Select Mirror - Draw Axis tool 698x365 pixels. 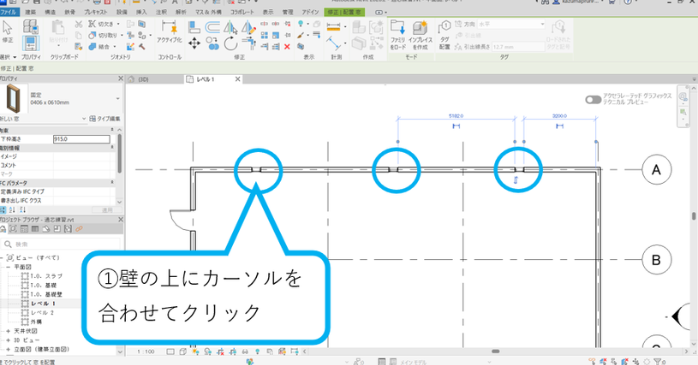pyautogui.click(x=248, y=28)
